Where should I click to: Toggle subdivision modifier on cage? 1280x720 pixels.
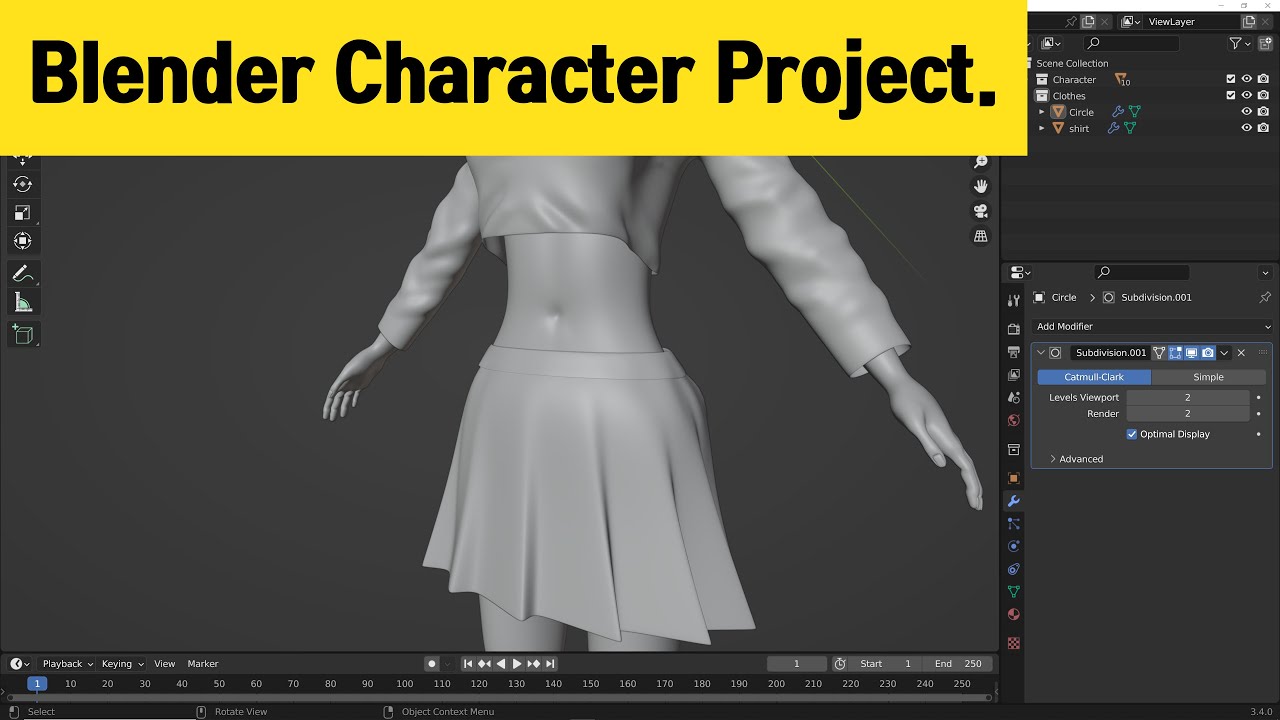click(x=1159, y=352)
